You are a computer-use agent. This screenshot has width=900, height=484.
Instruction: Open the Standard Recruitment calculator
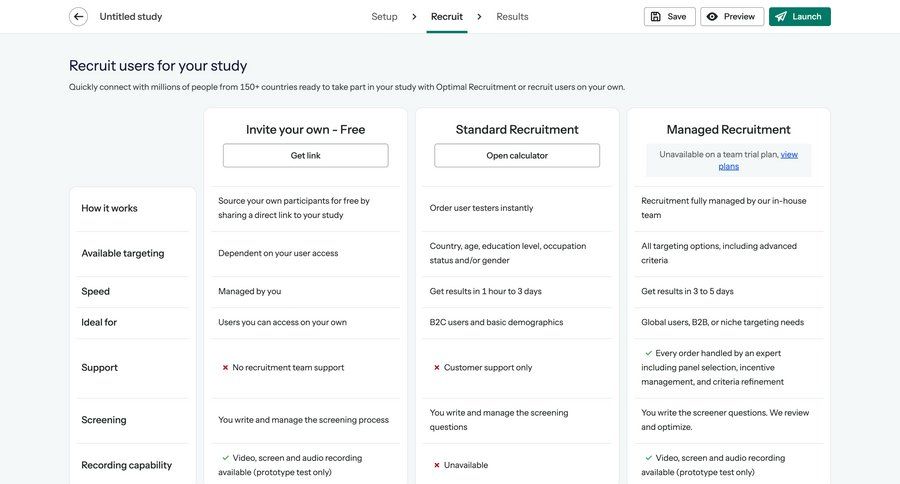pyautogui.click(x=517, y=156)
